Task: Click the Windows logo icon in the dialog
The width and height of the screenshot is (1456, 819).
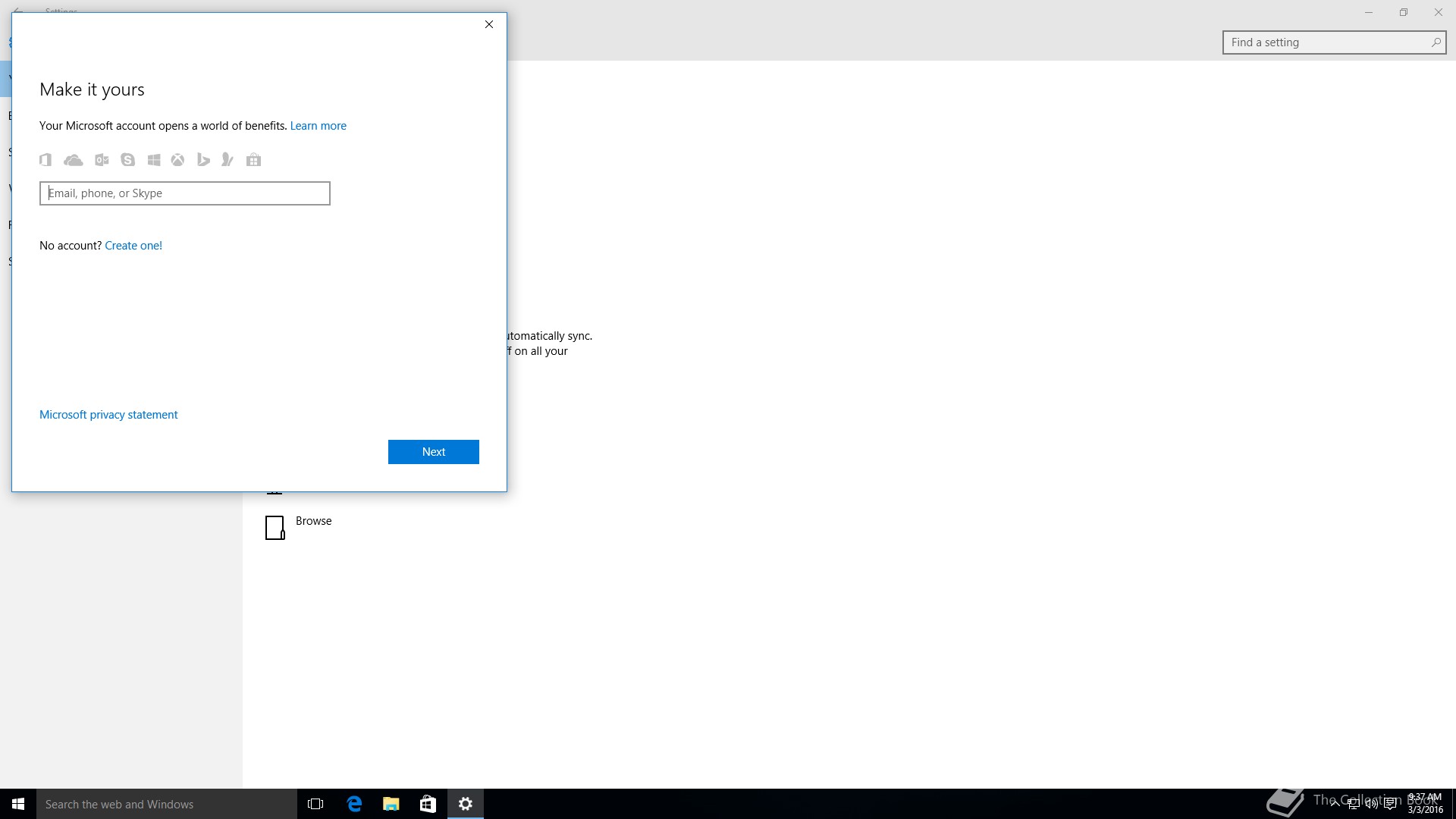Action: 154,160
